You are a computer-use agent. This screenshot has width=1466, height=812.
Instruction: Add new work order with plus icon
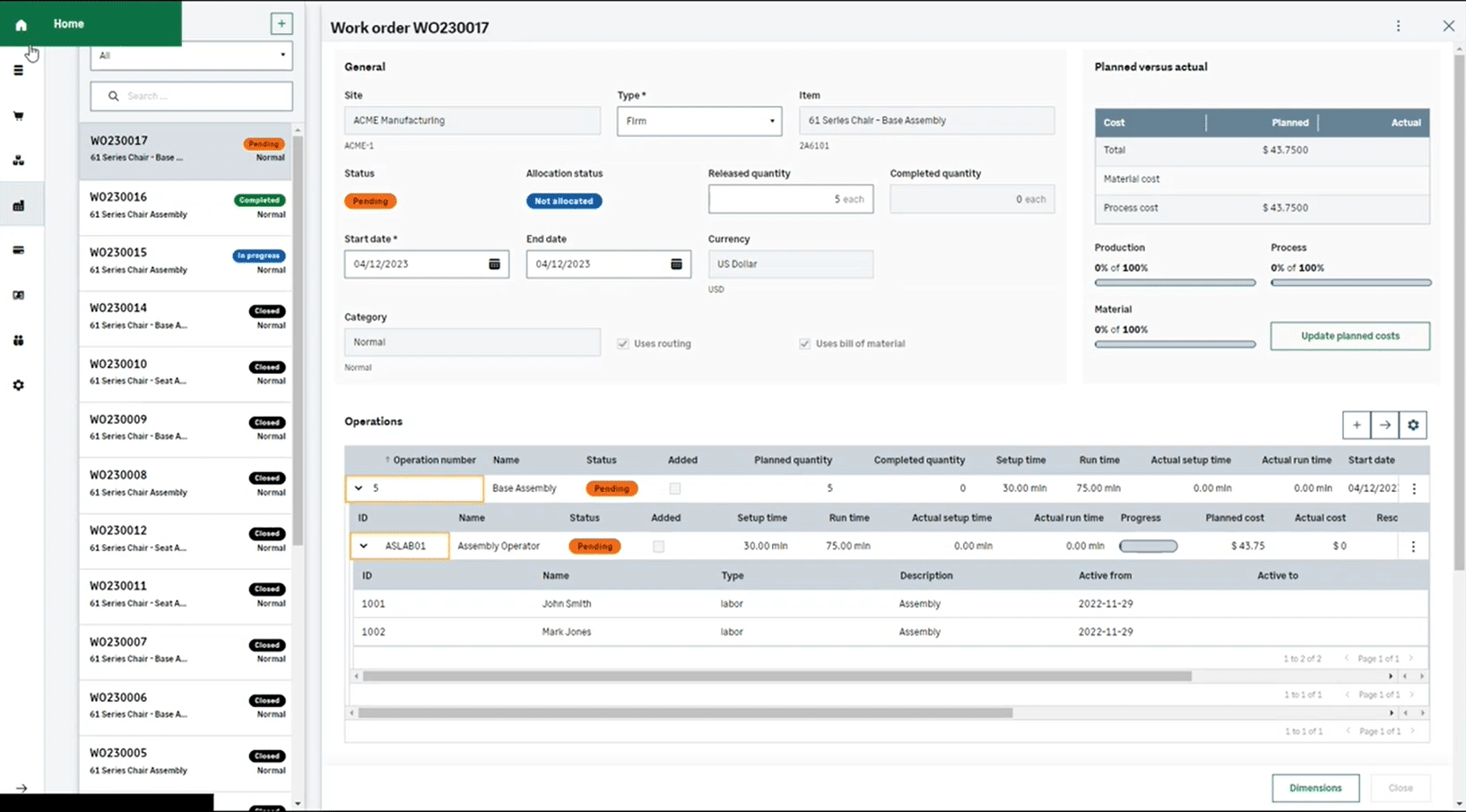281,24
